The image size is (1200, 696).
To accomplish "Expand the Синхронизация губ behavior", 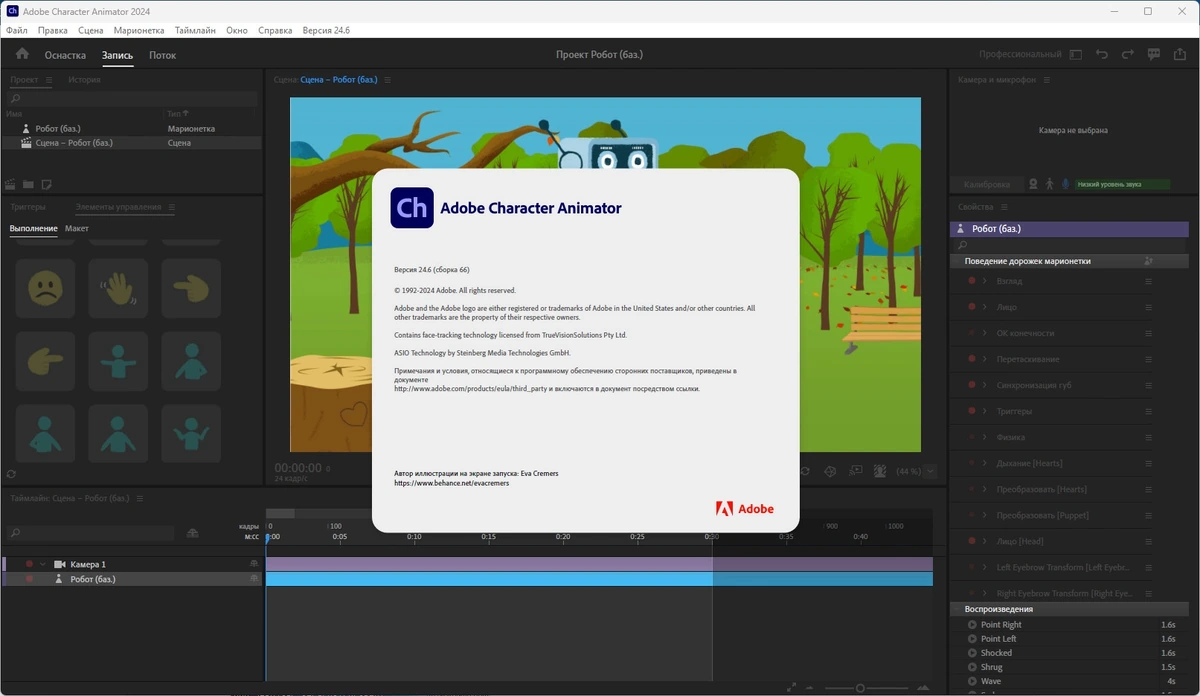I will click(985, 385).
